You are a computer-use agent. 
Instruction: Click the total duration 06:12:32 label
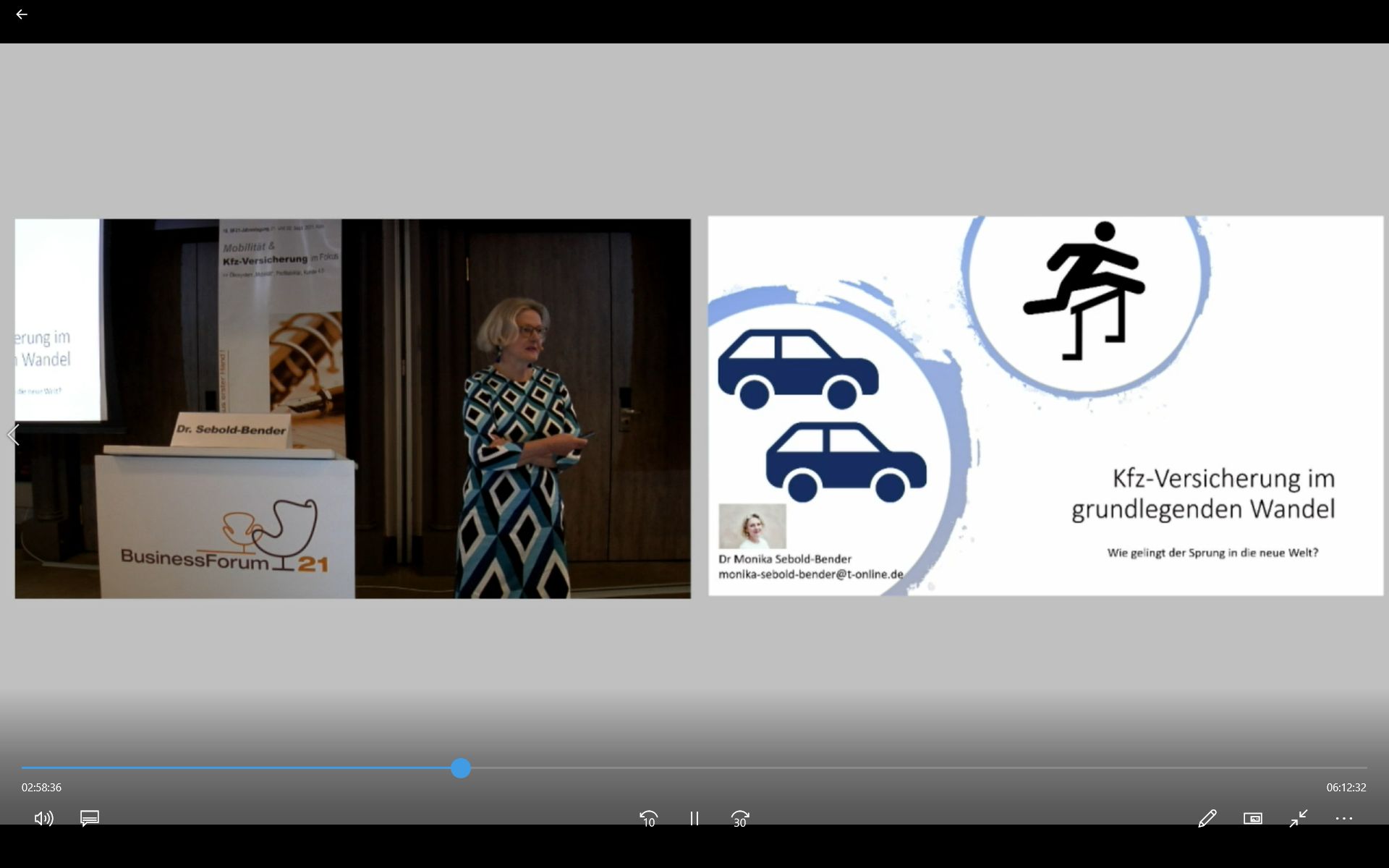coord(1346,787)
